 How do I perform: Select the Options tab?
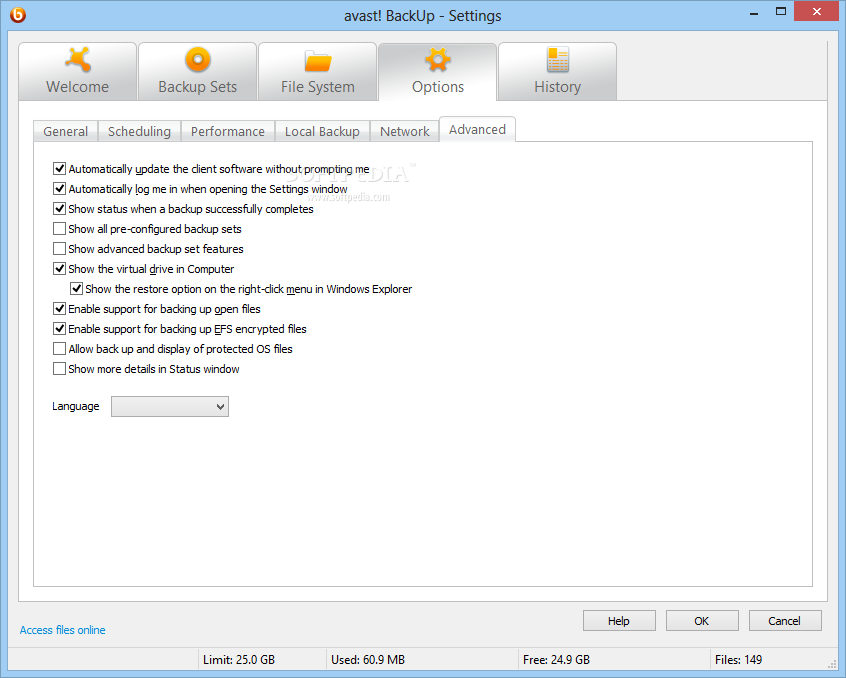click(x=438, y=71)
